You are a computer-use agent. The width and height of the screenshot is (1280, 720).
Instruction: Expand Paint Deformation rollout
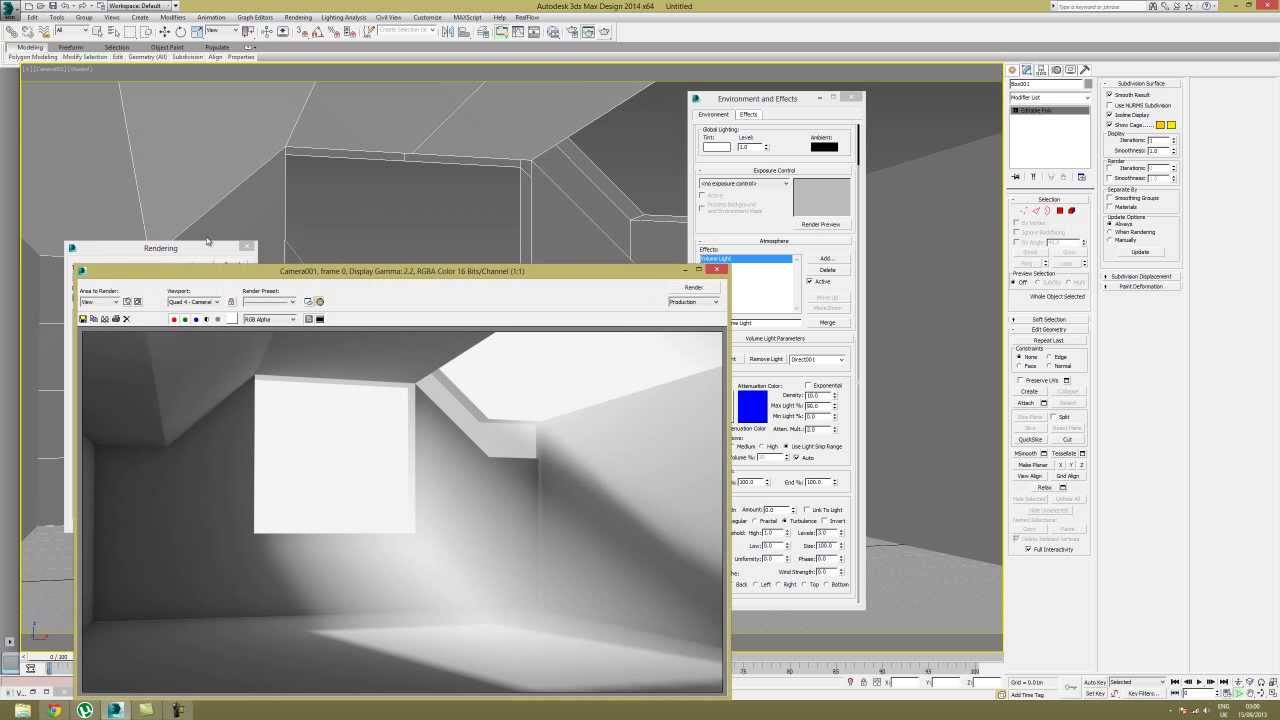1141,286
